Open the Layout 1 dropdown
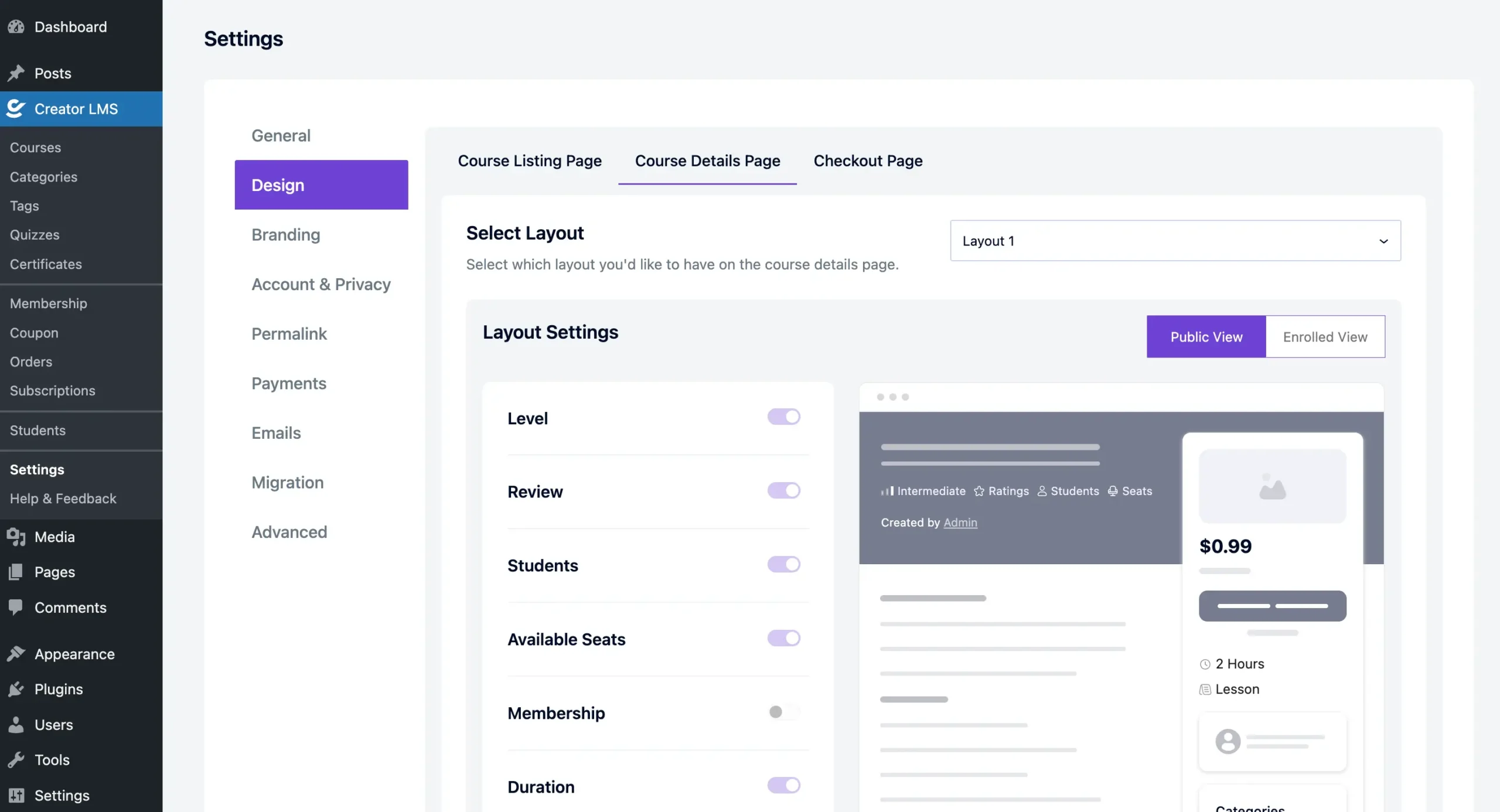Image resolution: width=1500 pixels, height=812 pixels. pyautogui.click(x=1175, y=240)
